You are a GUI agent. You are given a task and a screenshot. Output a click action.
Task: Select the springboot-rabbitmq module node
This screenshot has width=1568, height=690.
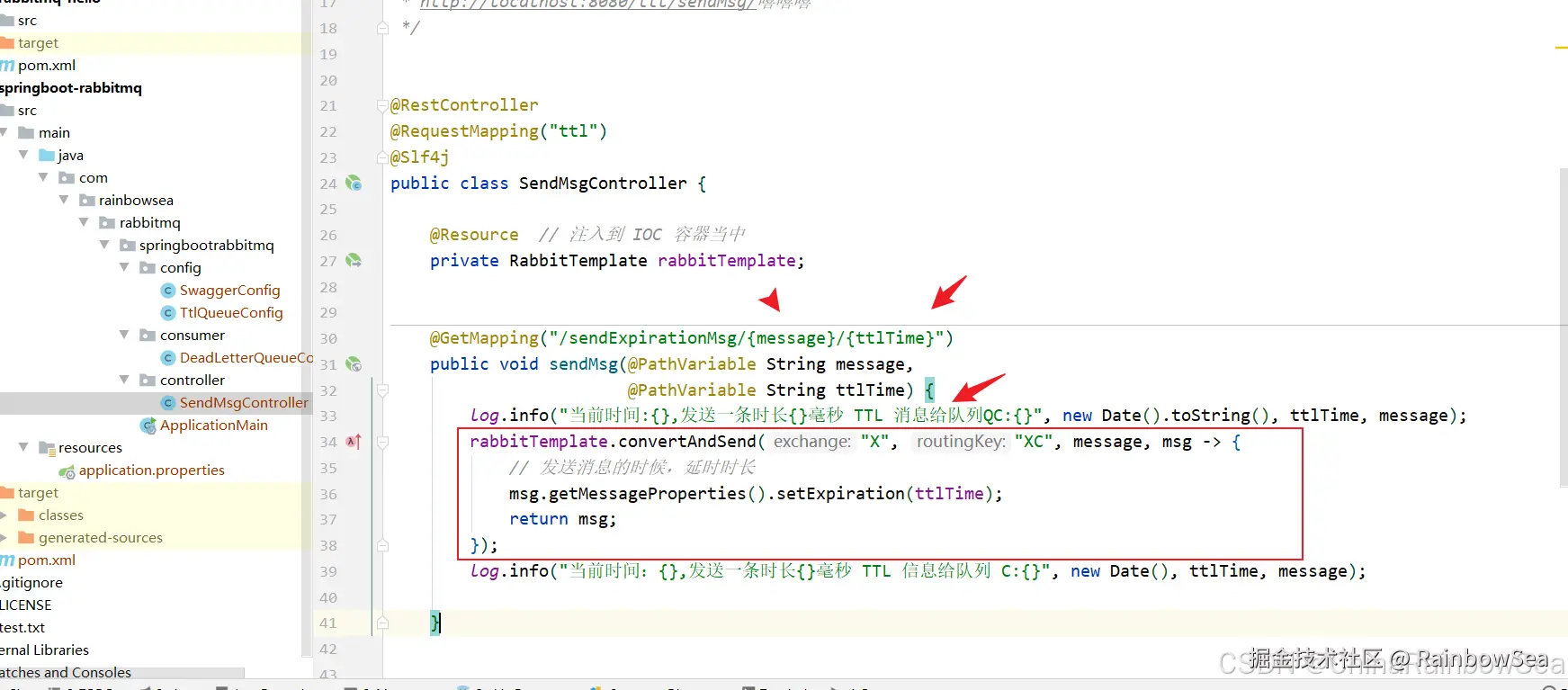pos(71,88)
